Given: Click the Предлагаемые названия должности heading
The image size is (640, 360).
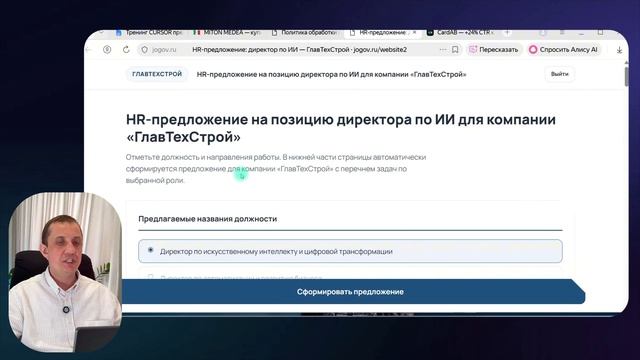Looking at the screenshot, I should point(207,219).
